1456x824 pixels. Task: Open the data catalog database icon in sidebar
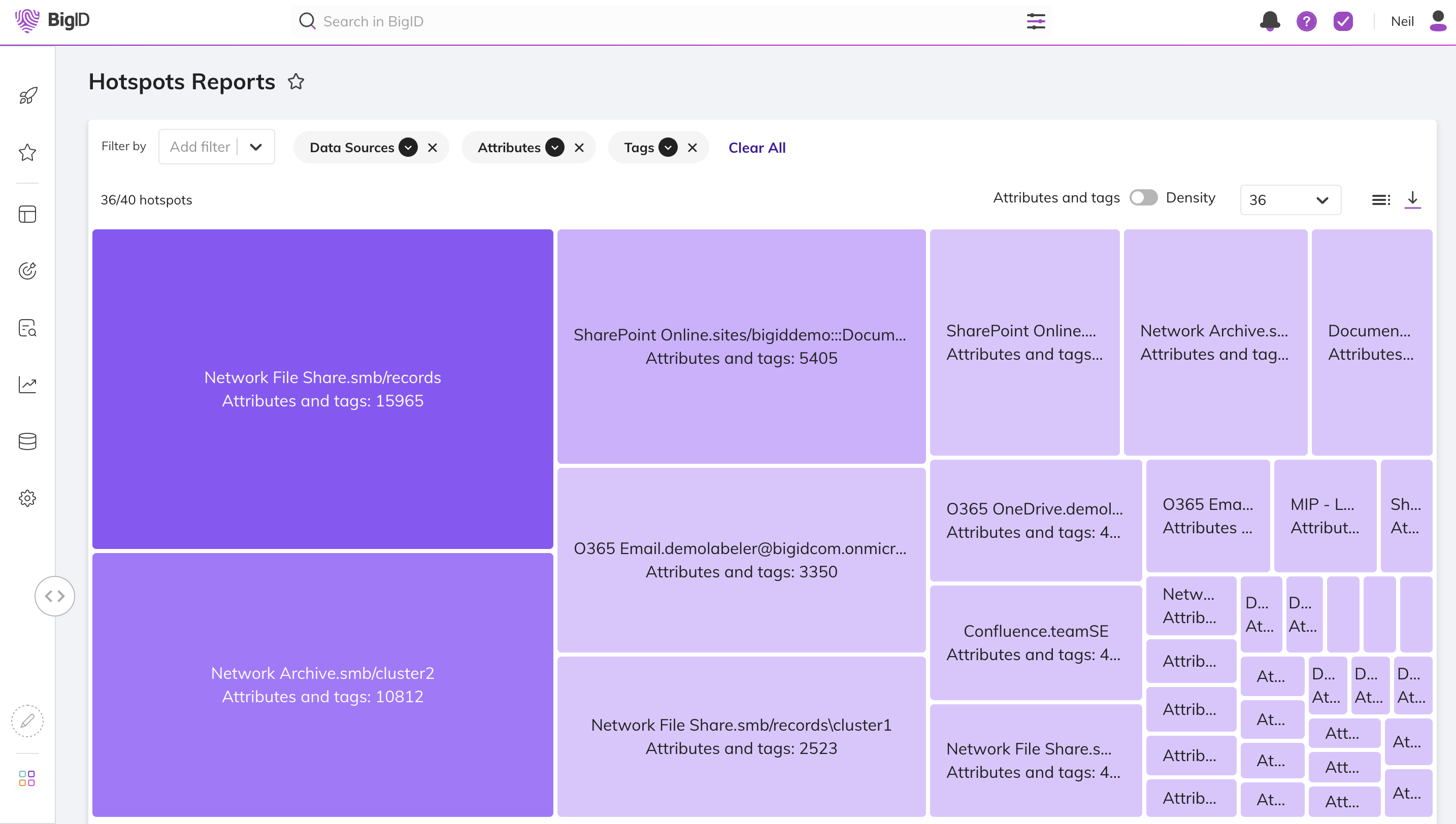(27, 441)
